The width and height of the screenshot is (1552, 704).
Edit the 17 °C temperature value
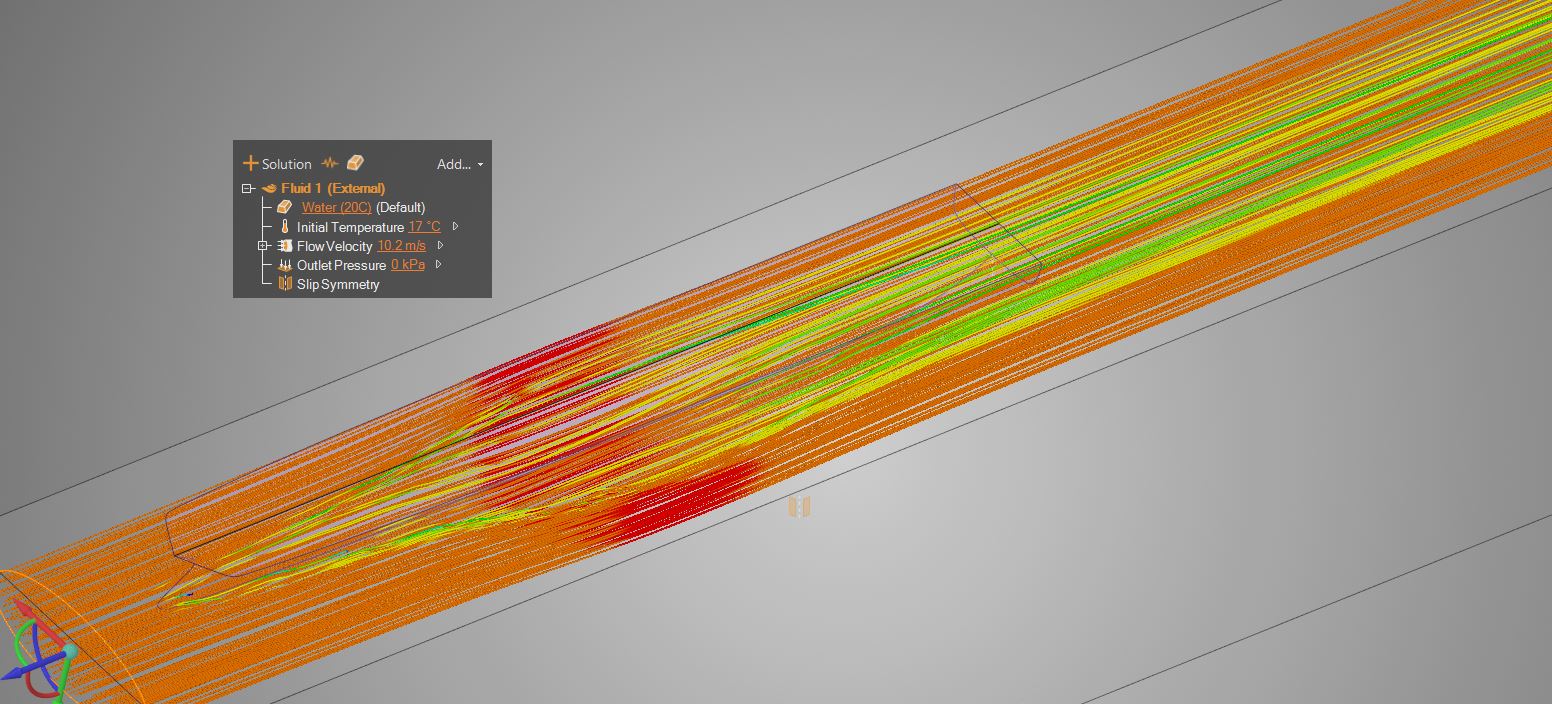pos(424,227)
